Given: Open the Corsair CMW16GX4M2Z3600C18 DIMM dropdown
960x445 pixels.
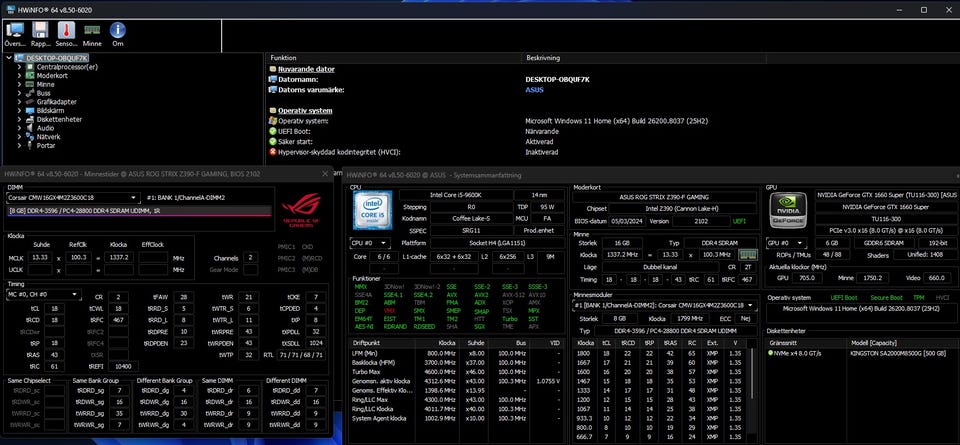Looking at the screenshot, I should [73, 198].
